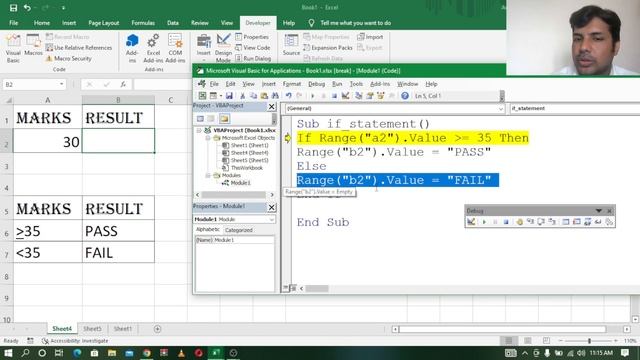Click Step Into icon in Debug toolbar

(x=530, y=222)
